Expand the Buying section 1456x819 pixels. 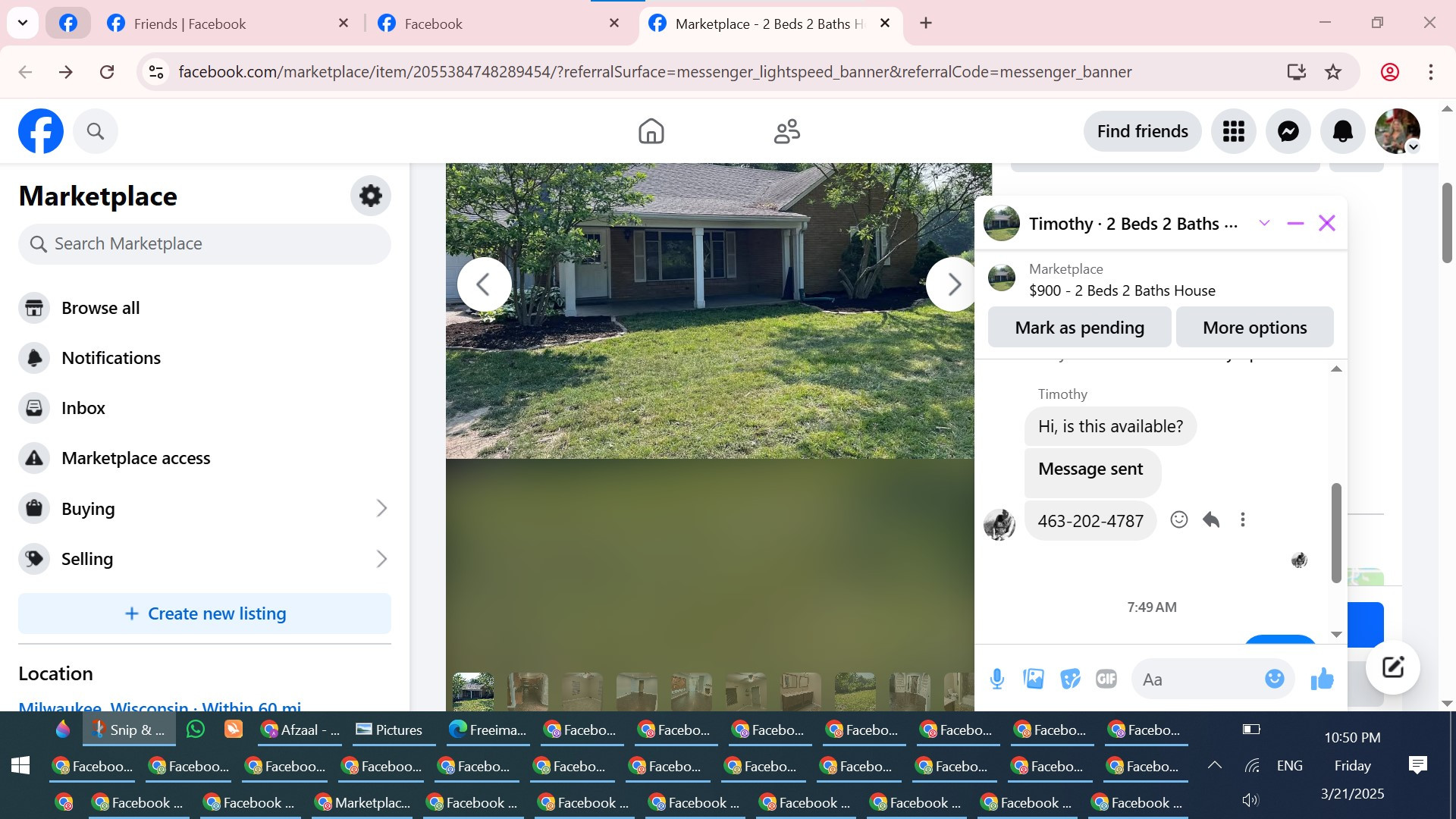point(381,509)
